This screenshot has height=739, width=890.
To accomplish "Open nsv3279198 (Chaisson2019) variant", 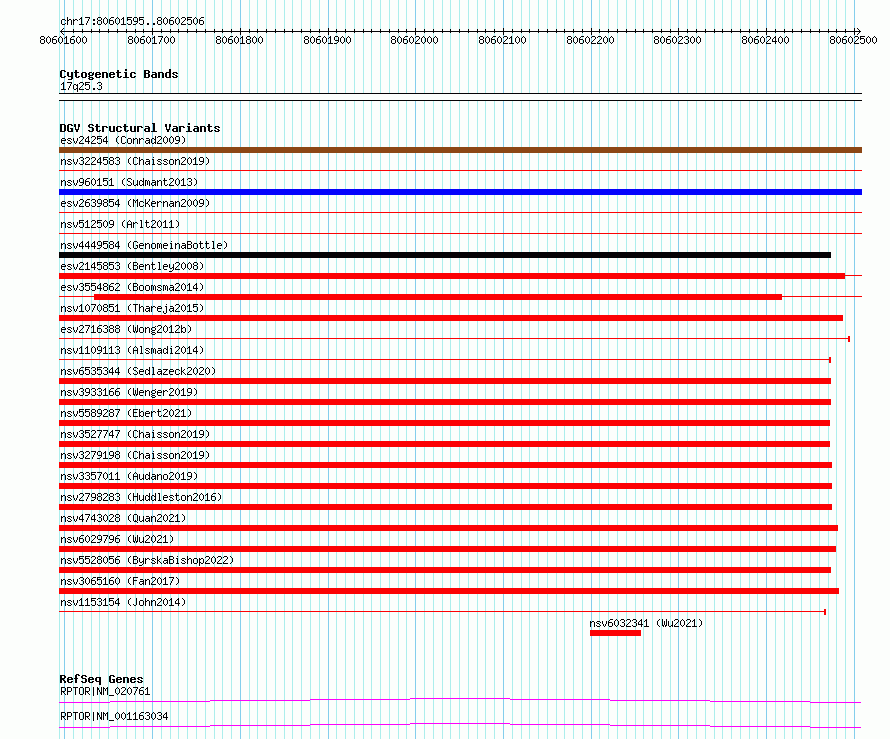I will pyautogui.click(x=135, y=455).
